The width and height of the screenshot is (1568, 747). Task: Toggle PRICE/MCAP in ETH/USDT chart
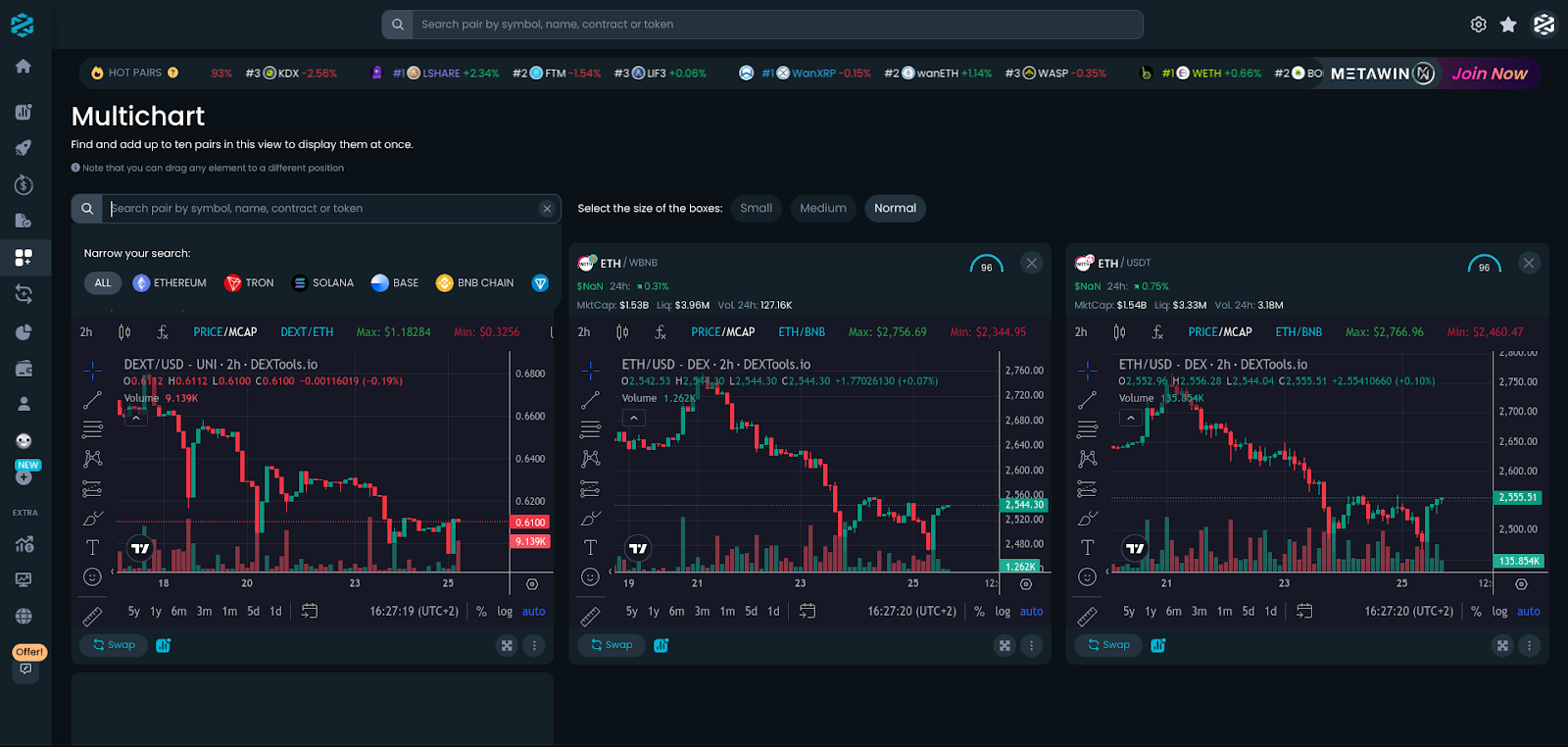point(1220,332)
